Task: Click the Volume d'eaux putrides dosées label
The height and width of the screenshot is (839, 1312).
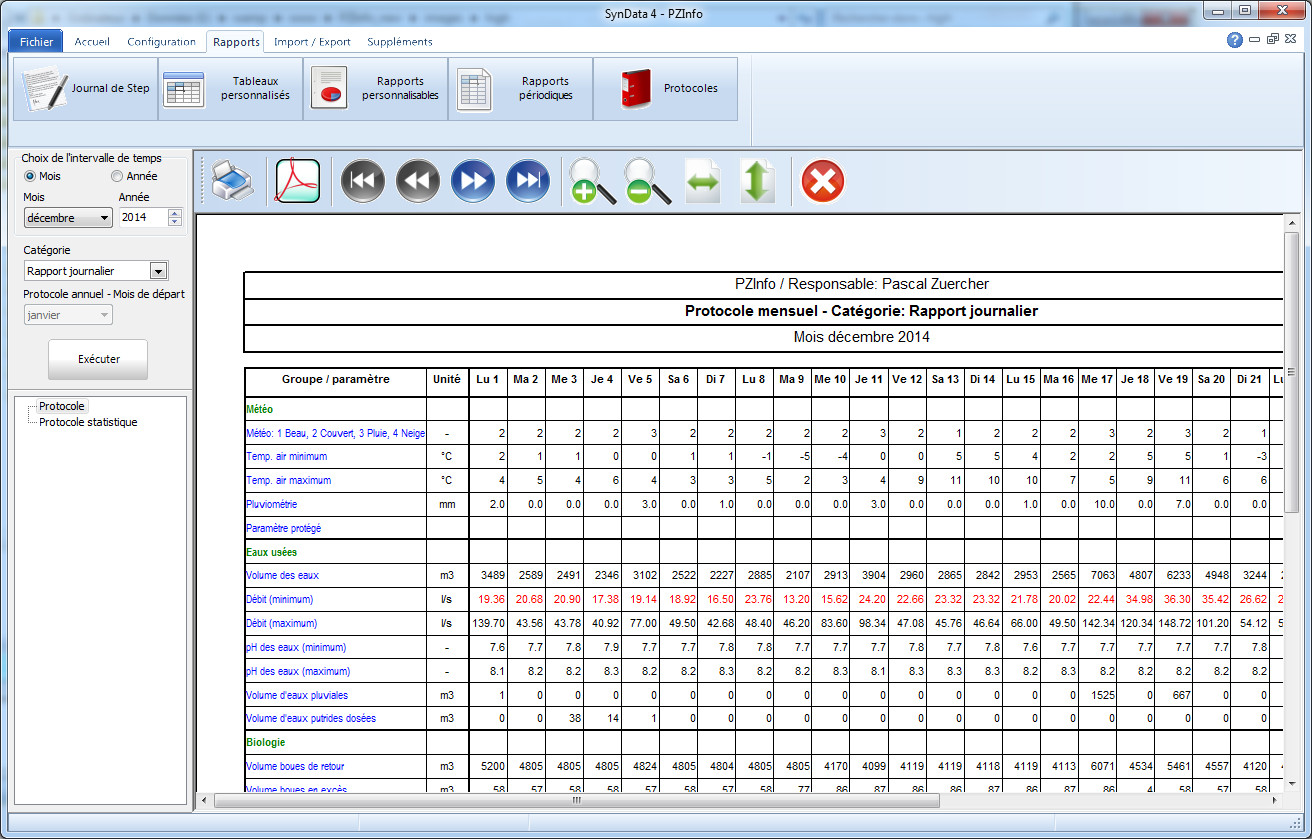Action: pos(311,719)
